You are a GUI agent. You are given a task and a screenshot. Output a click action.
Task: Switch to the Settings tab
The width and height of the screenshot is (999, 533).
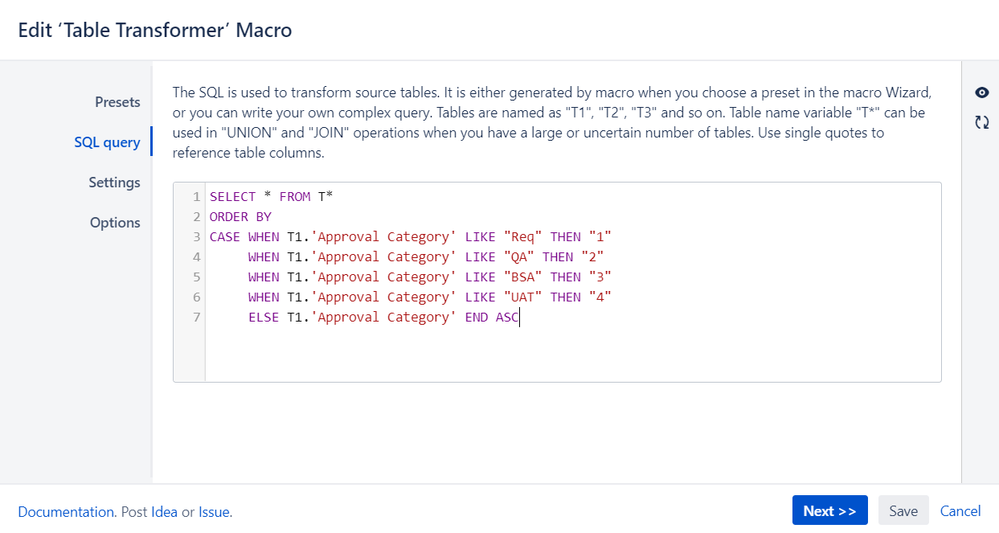114,182
